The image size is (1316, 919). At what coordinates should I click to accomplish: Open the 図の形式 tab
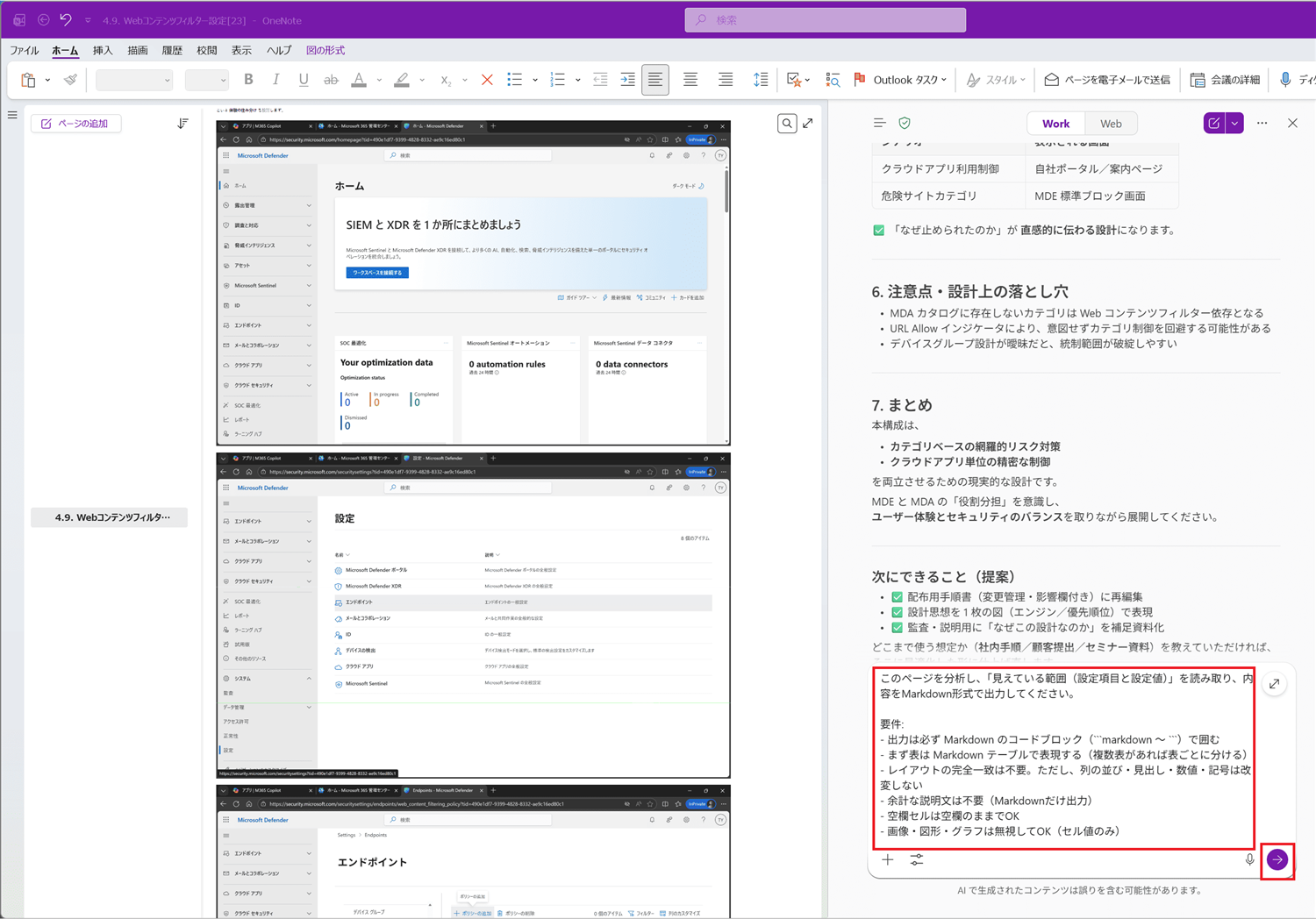(325, 51)
